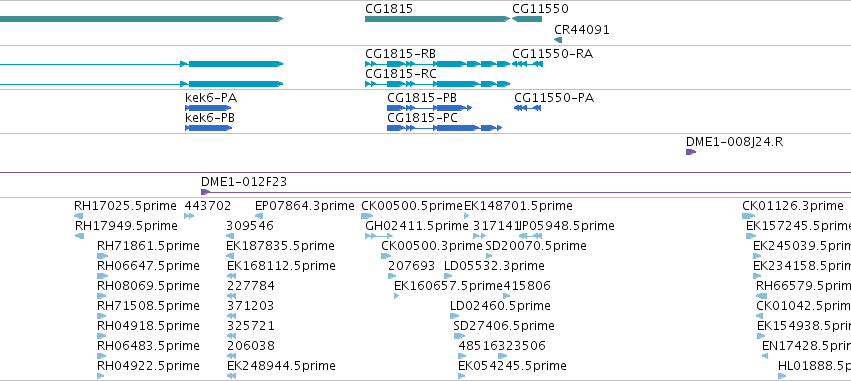Click the DME1-008J24.R purple marker
Screen dimensions: 851x381
pos(691,153)
